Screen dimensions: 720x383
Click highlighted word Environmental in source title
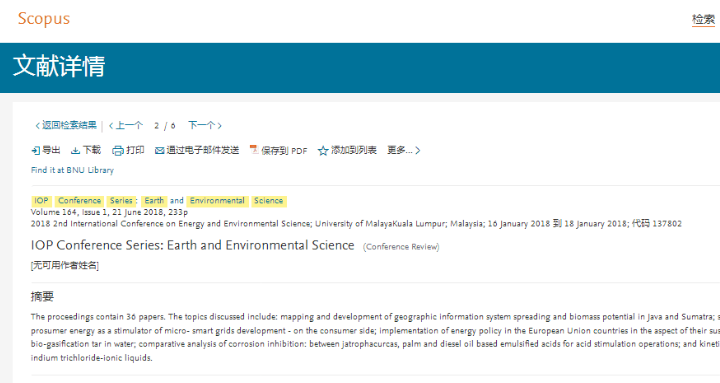point(217,201)
